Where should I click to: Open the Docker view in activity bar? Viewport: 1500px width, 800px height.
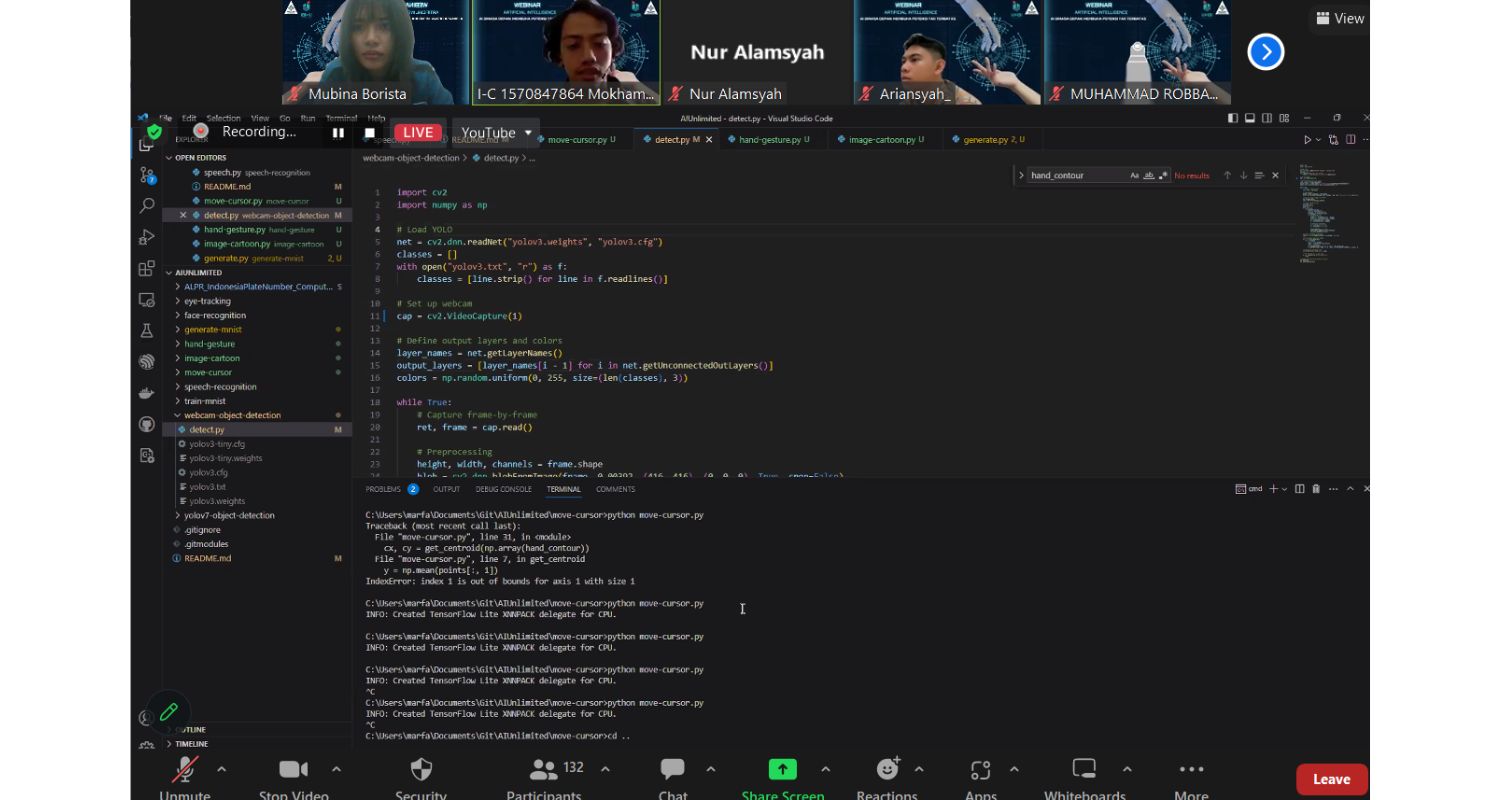point(147,393)
